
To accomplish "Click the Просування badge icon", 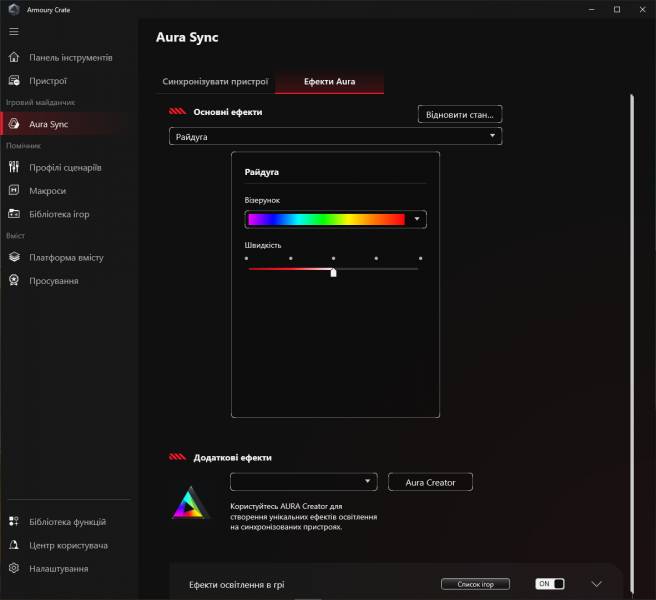I will pos(14,280).
